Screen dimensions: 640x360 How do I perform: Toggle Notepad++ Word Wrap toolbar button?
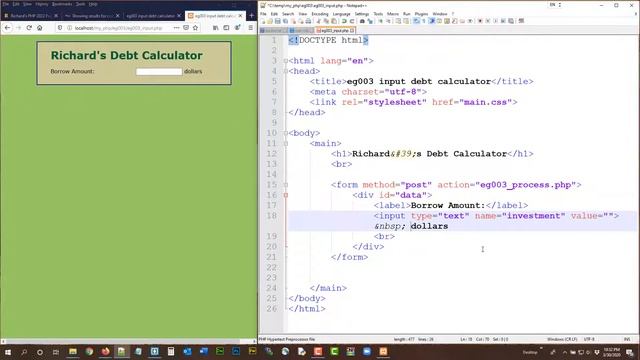[416, 21]
